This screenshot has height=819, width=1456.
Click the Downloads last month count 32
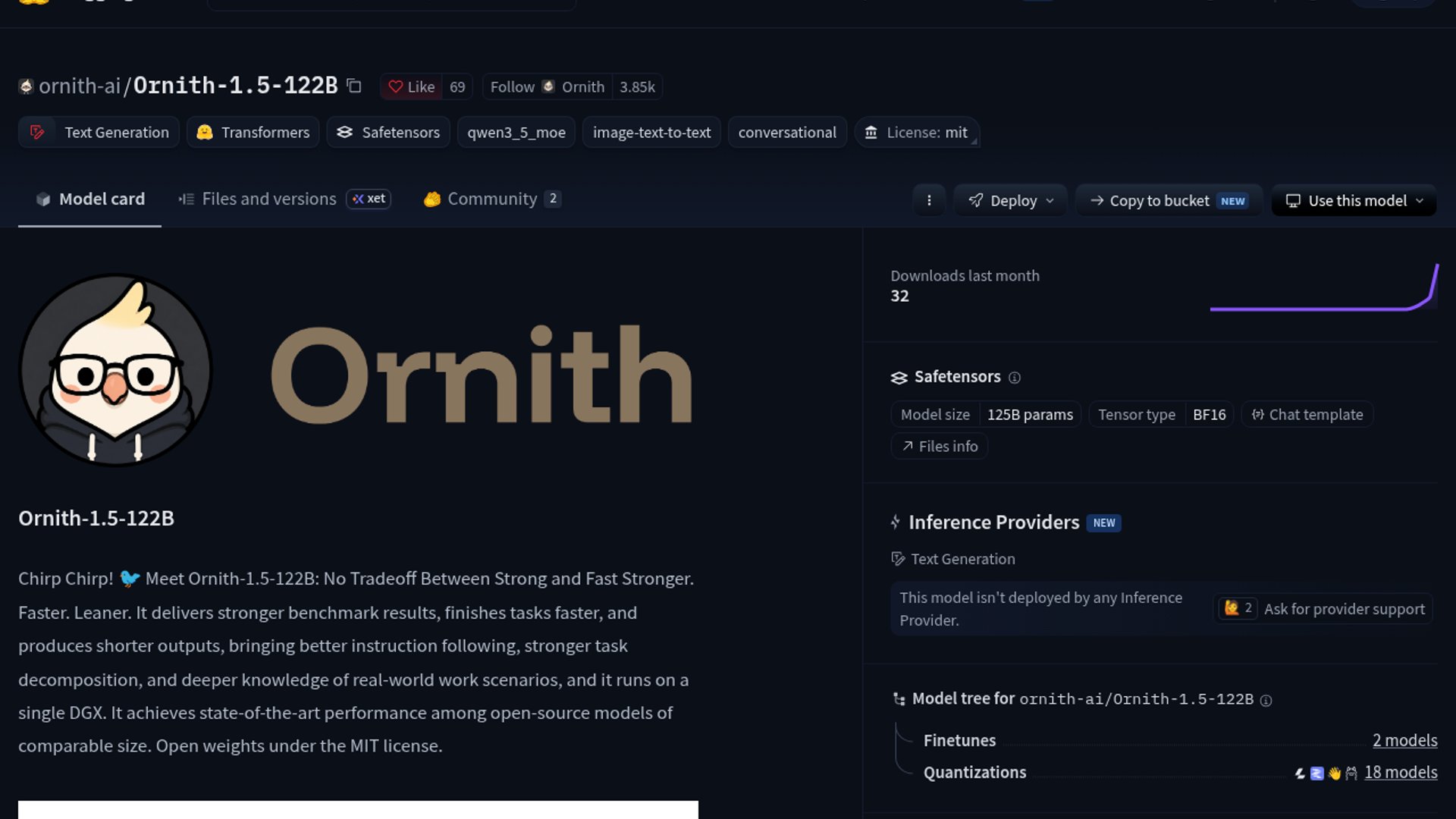coord(899,296)
